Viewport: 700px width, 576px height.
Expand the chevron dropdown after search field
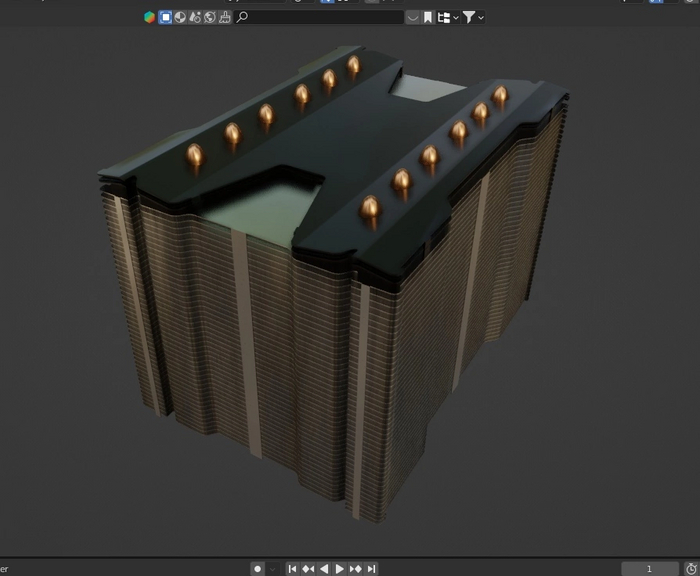click(413, 17)
